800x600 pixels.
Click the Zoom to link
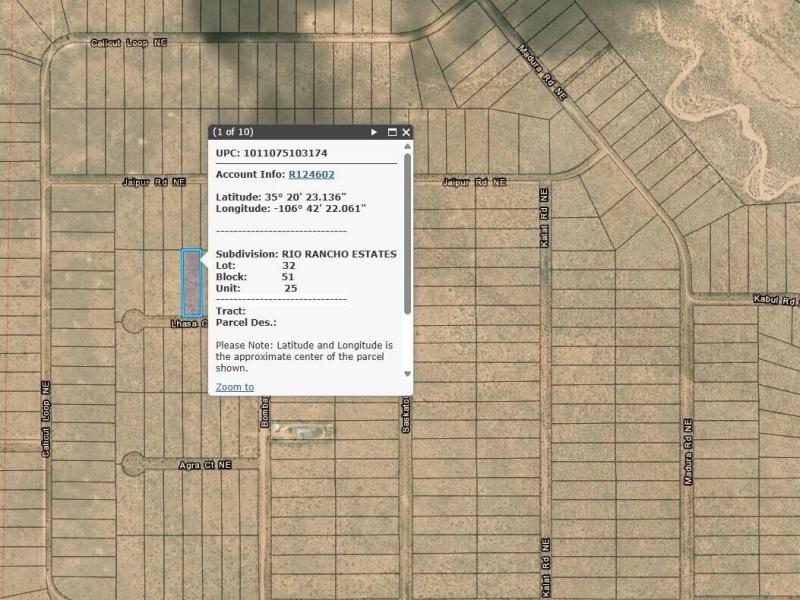click(x=235, y=387)
